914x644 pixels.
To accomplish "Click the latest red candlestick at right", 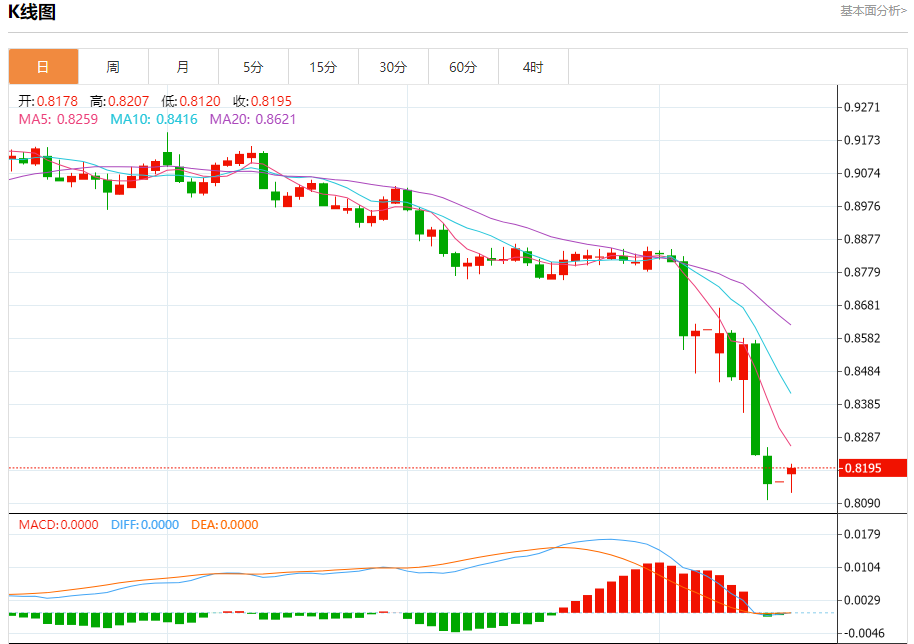I will pos(791,471).
